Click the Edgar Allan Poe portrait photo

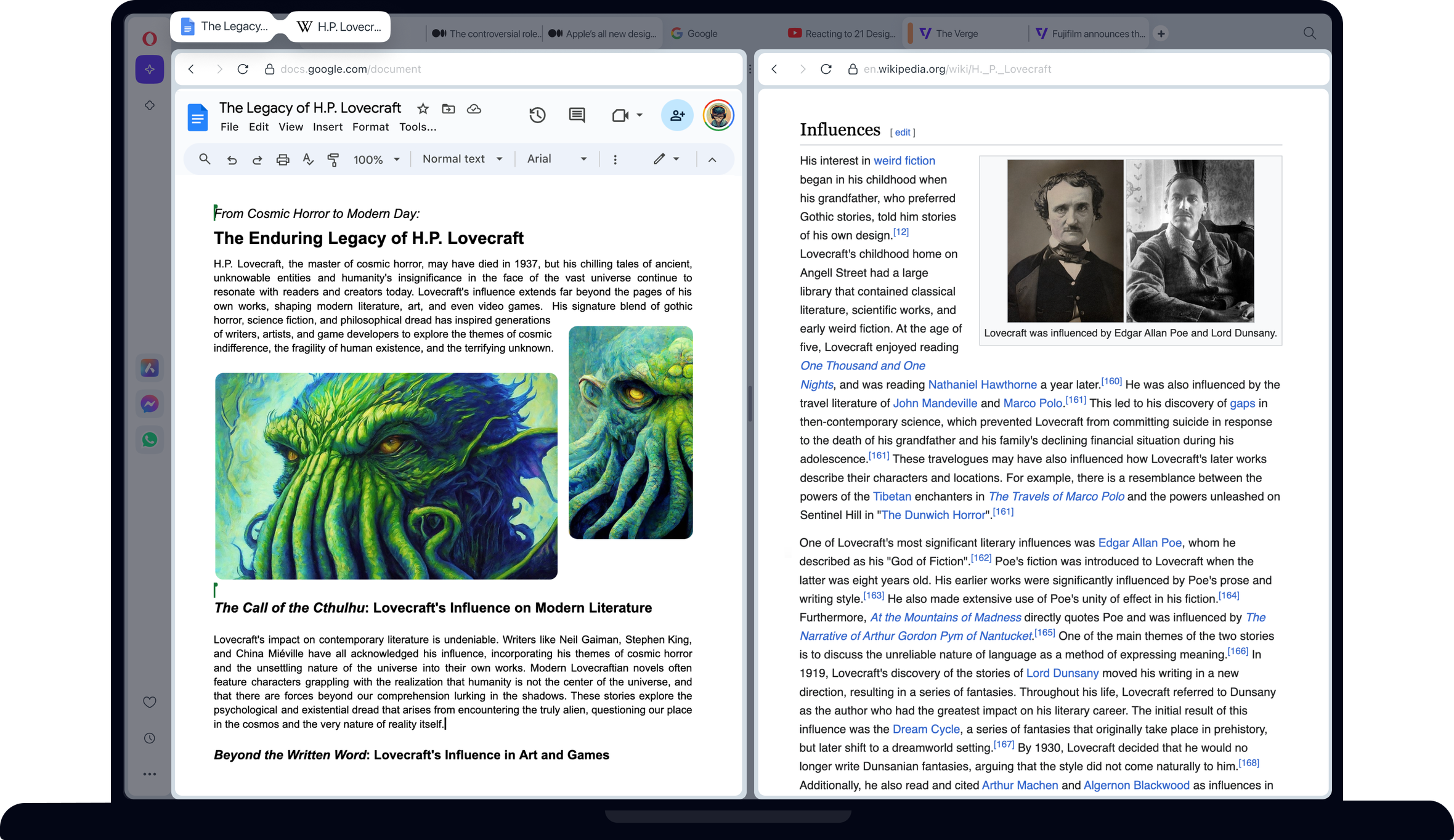pos(1065,241)
